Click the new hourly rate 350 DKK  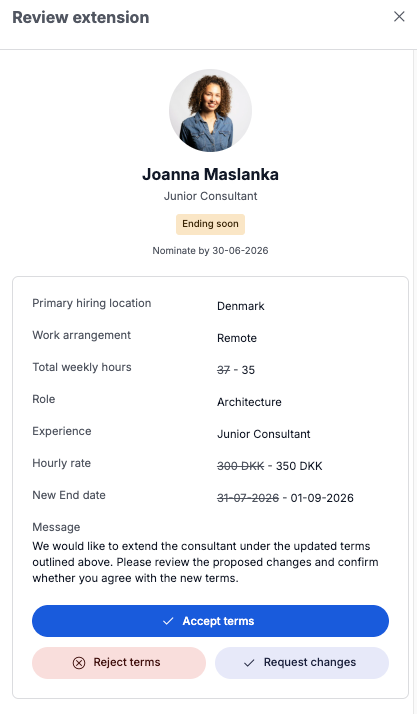299,466
